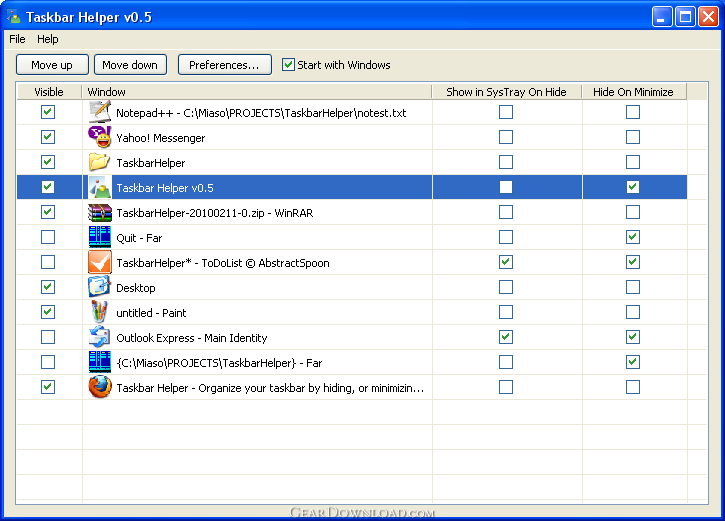Image resolution: width=725 pixels, height=521 pixels.
Task: Minimize the Taskbar Helper window
Action: point(662,17)
